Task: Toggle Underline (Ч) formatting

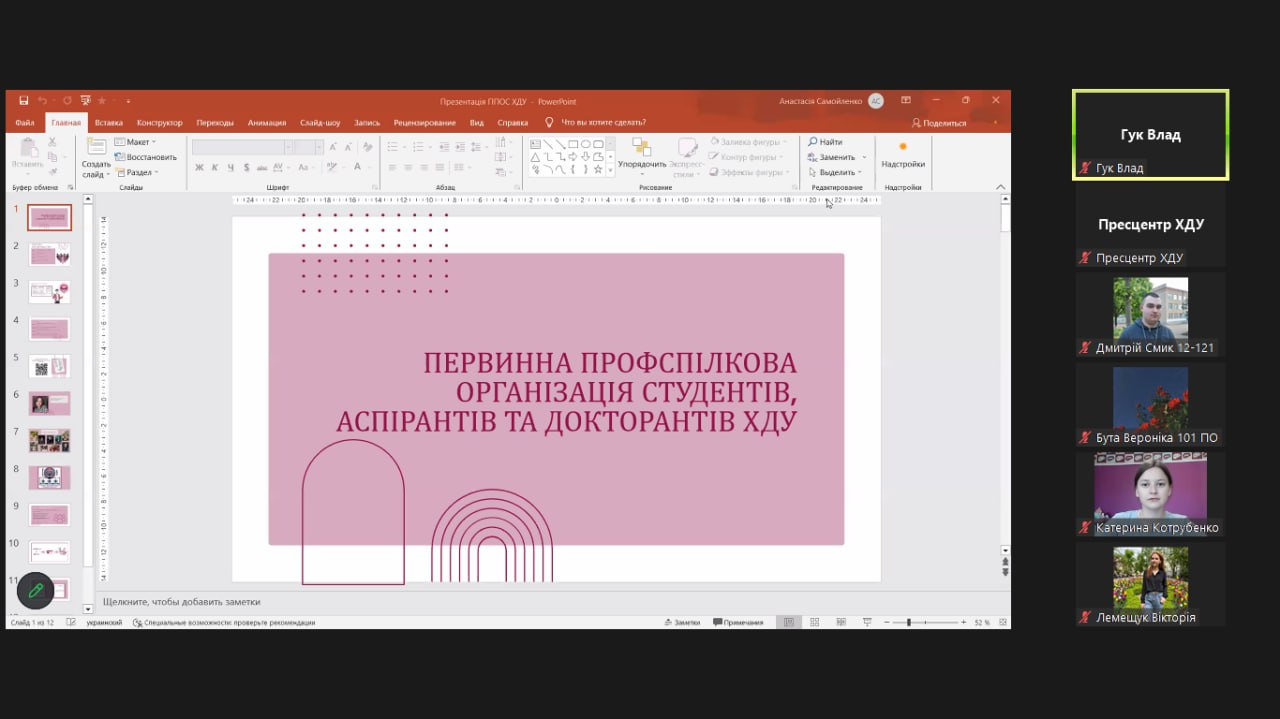Action: [x=231, y=167]
